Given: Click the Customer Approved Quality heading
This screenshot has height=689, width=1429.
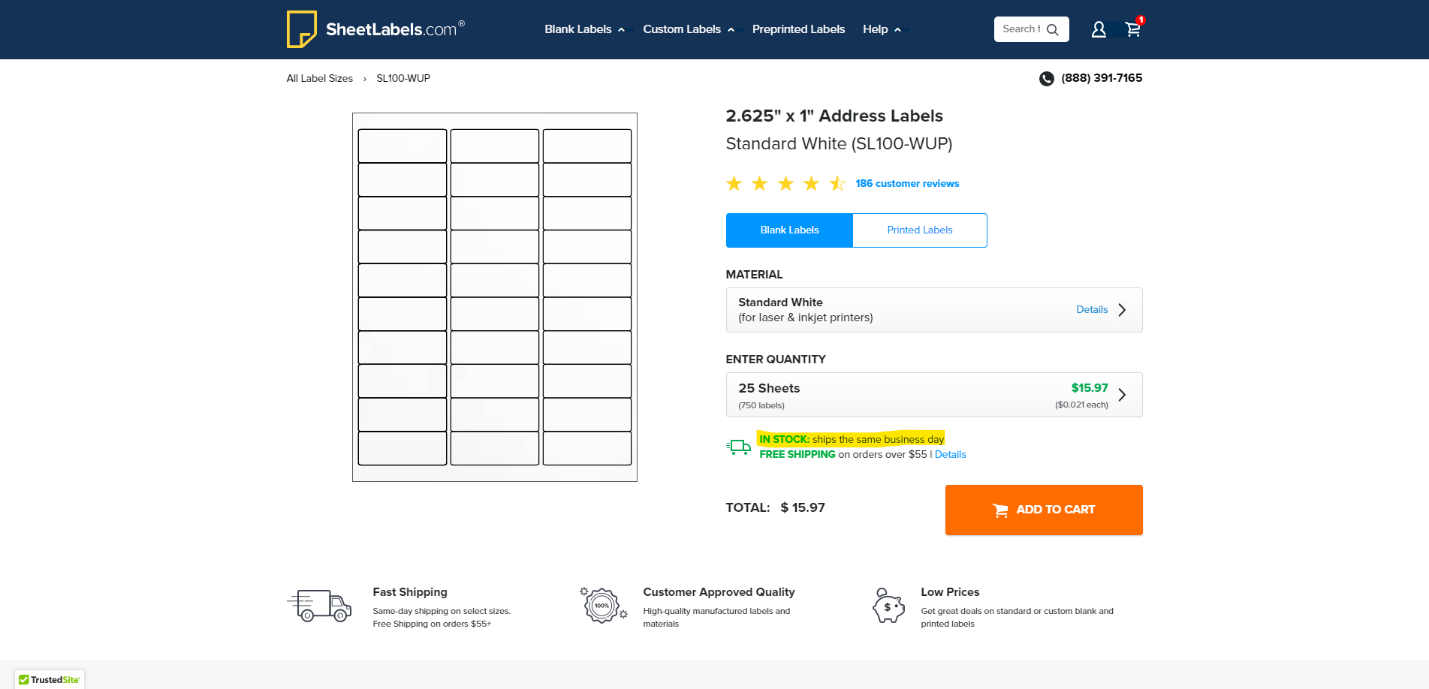Looking at the screenshot, I should (x=719, y=592).
